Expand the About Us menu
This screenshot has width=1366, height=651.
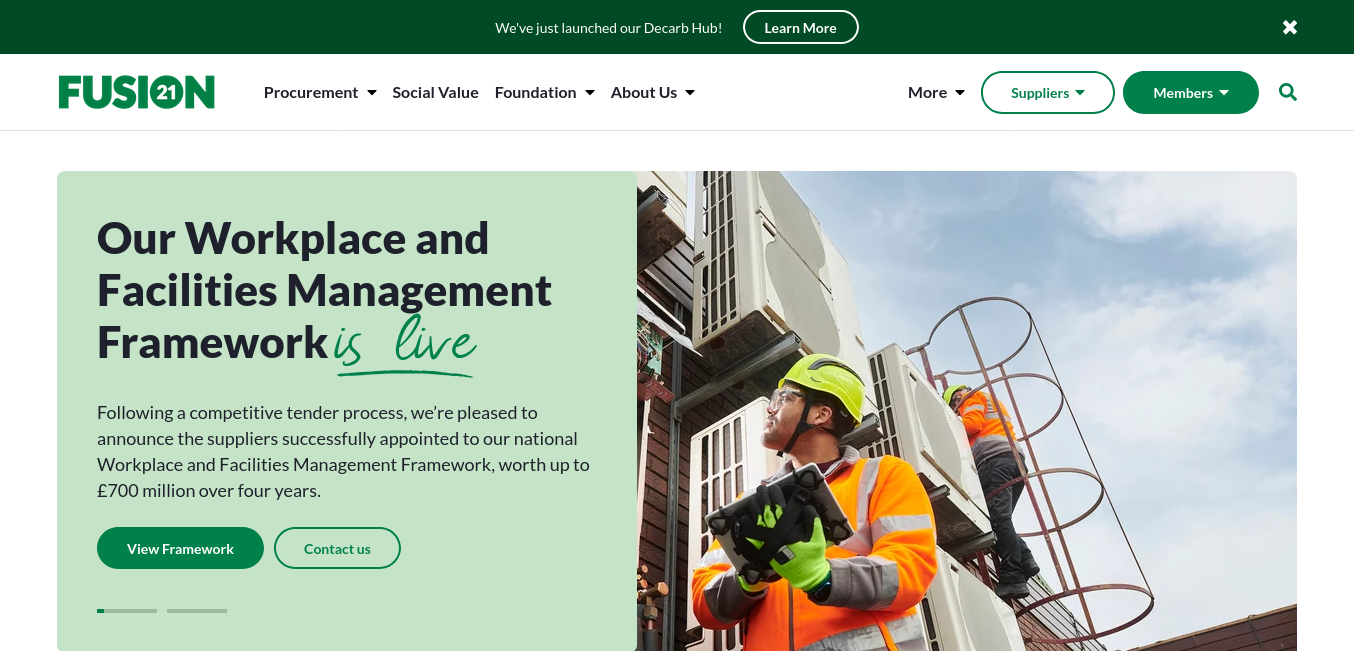[x=653, y=92]
